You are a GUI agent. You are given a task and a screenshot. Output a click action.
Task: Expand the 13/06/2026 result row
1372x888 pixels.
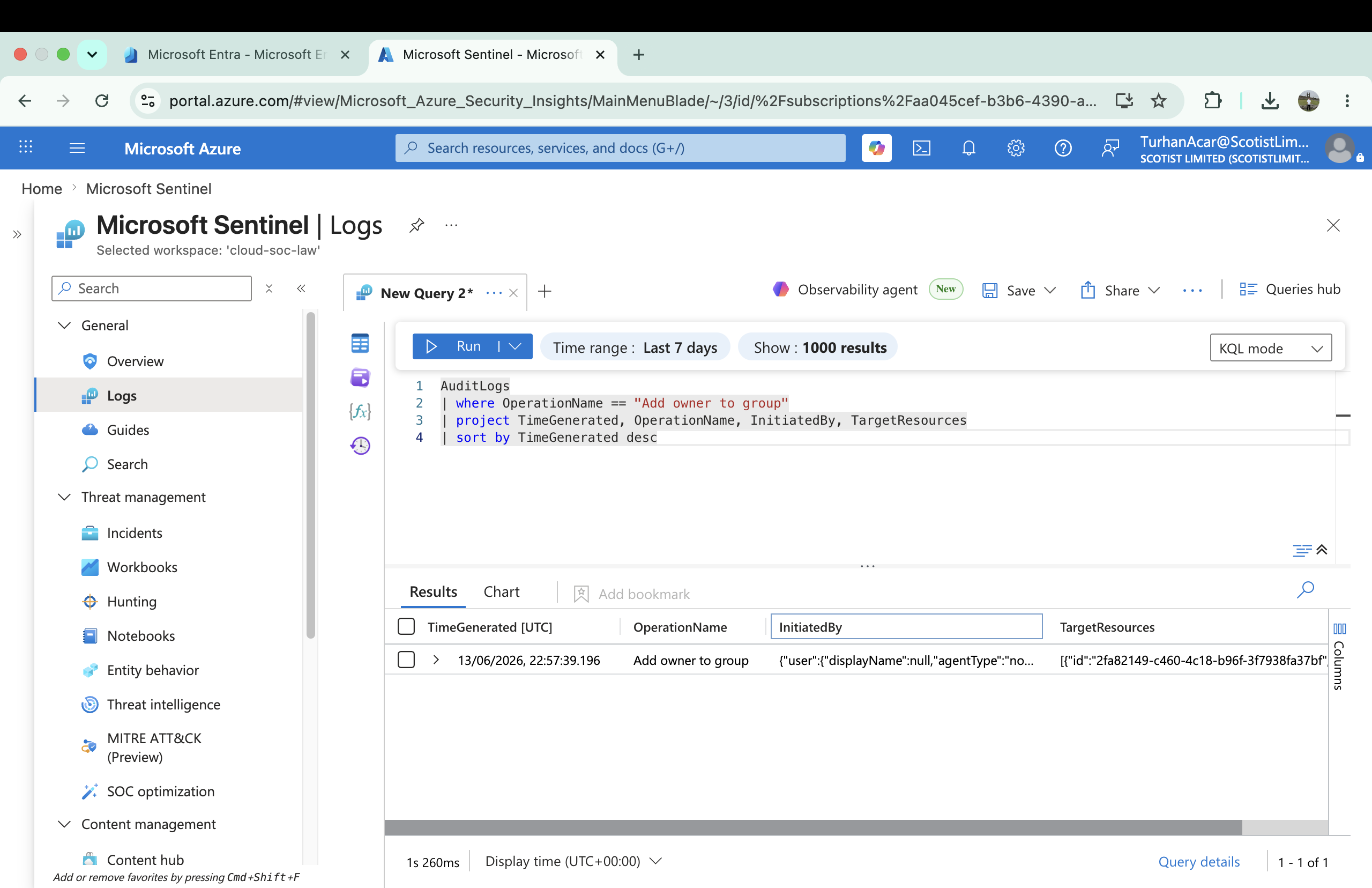click(x=436, y=660)
